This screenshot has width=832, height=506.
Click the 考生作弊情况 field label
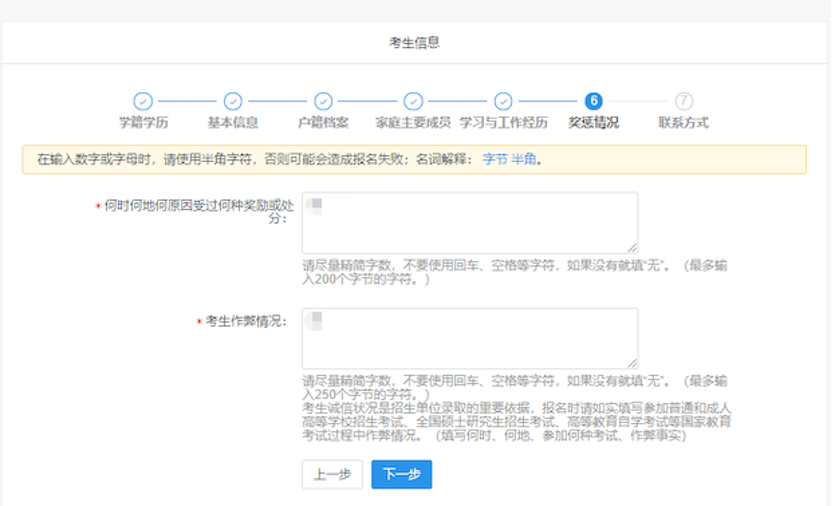(x=246, y=321)
